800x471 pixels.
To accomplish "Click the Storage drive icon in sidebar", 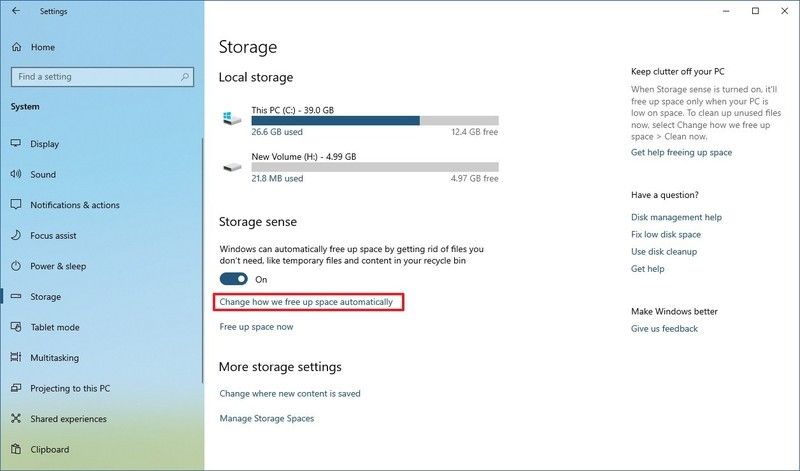I will pos(16,296).
